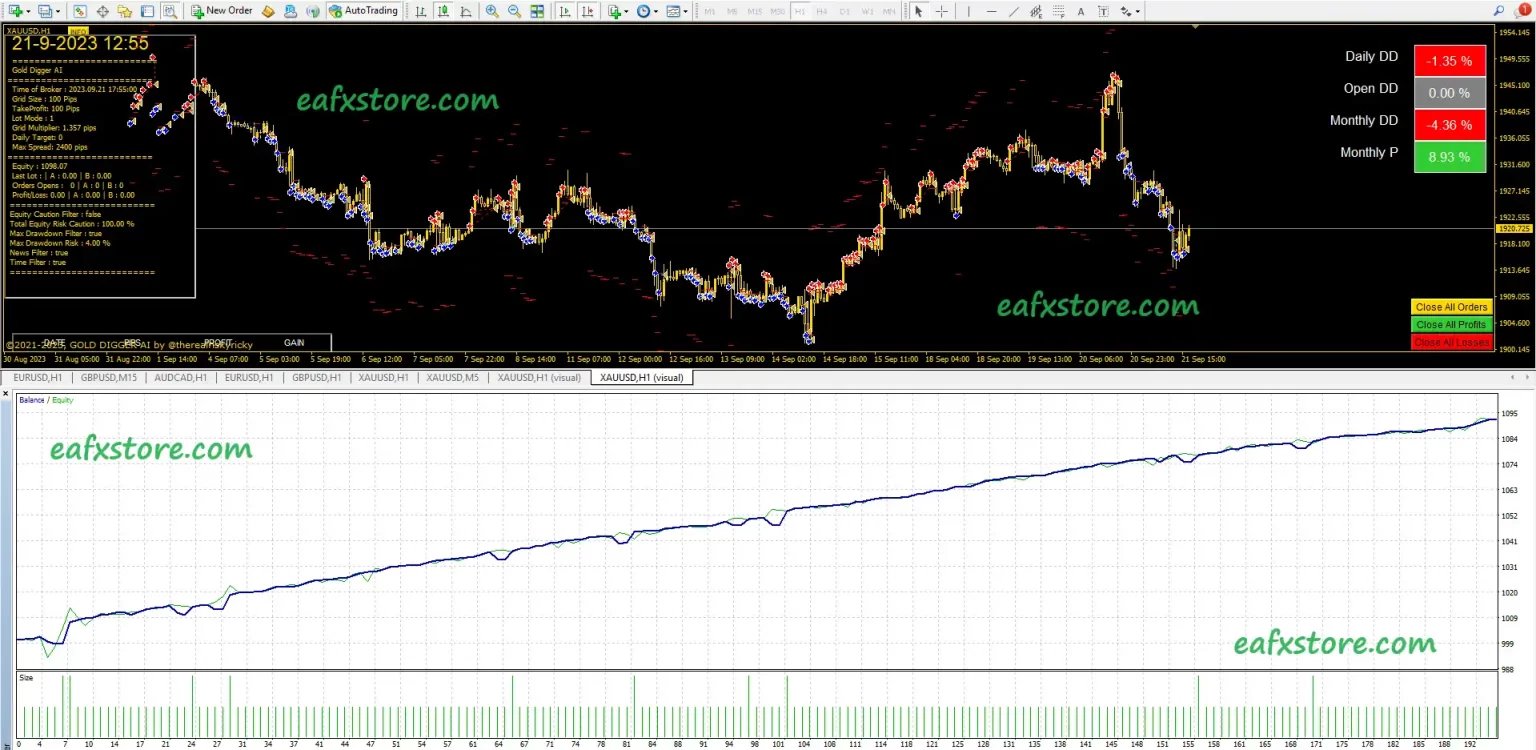Image resolution: width=1536 pixels, height=750 pixels.
Task: Select the text tool
Action: (x=1081, y=11)
